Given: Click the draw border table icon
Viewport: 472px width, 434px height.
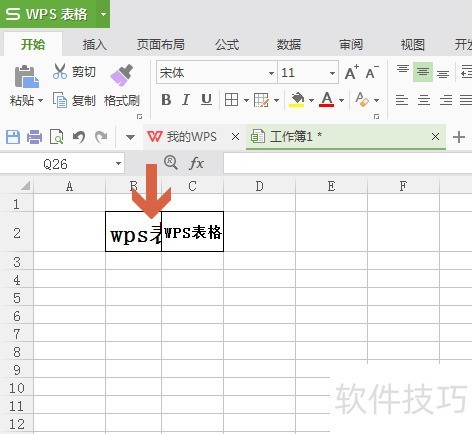Looking at the screenshot, I should pos(261,100).
